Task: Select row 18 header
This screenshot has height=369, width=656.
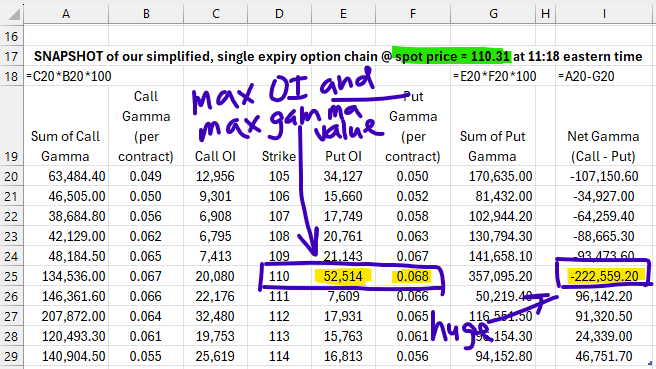Action: (x=12, y=77)
